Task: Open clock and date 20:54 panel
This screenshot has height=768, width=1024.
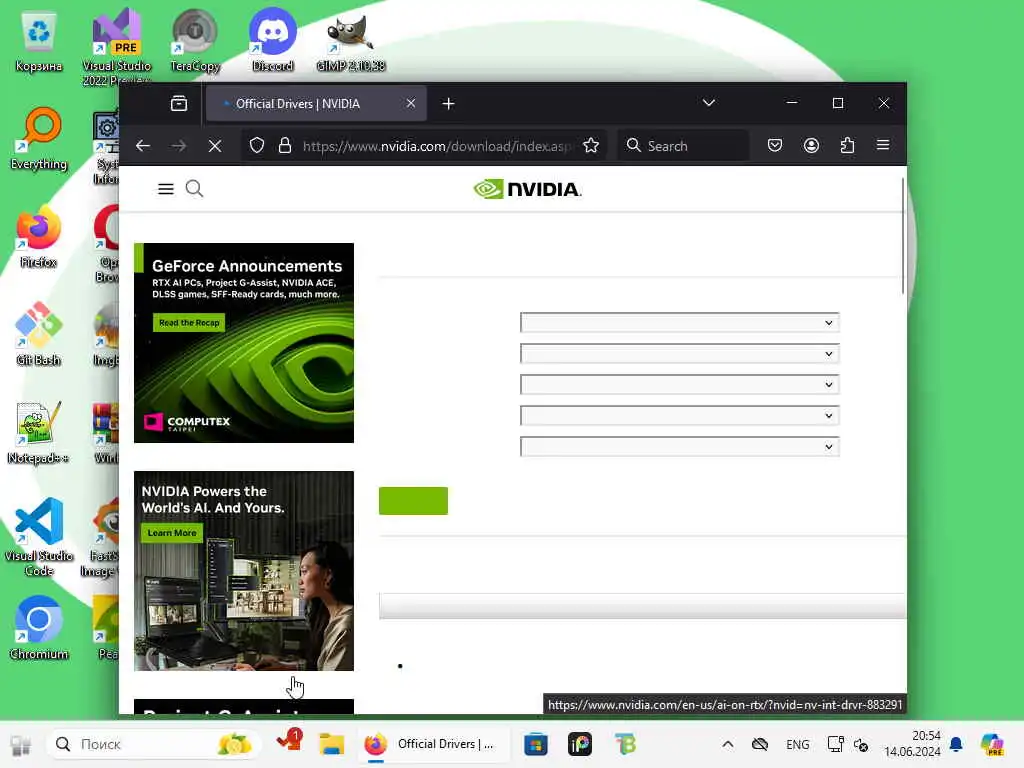Action: pyautogui.click(x=912, y=744)
